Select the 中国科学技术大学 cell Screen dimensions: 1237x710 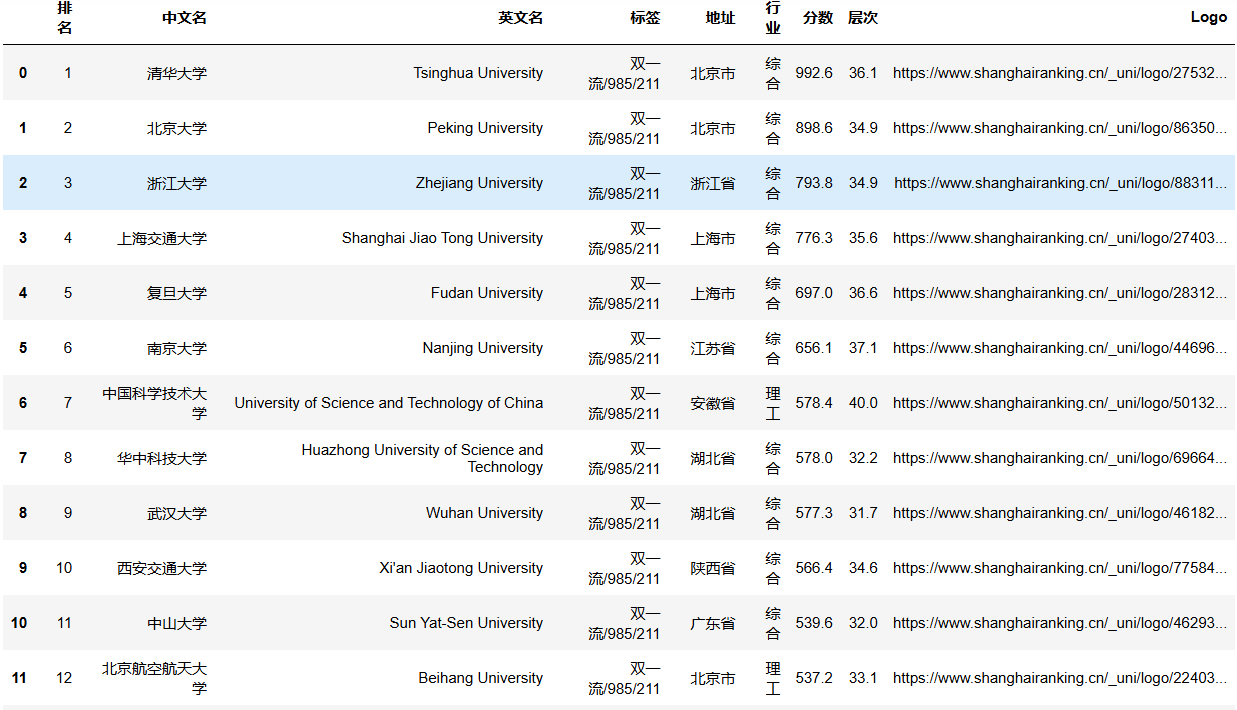(x=155, y=403)
